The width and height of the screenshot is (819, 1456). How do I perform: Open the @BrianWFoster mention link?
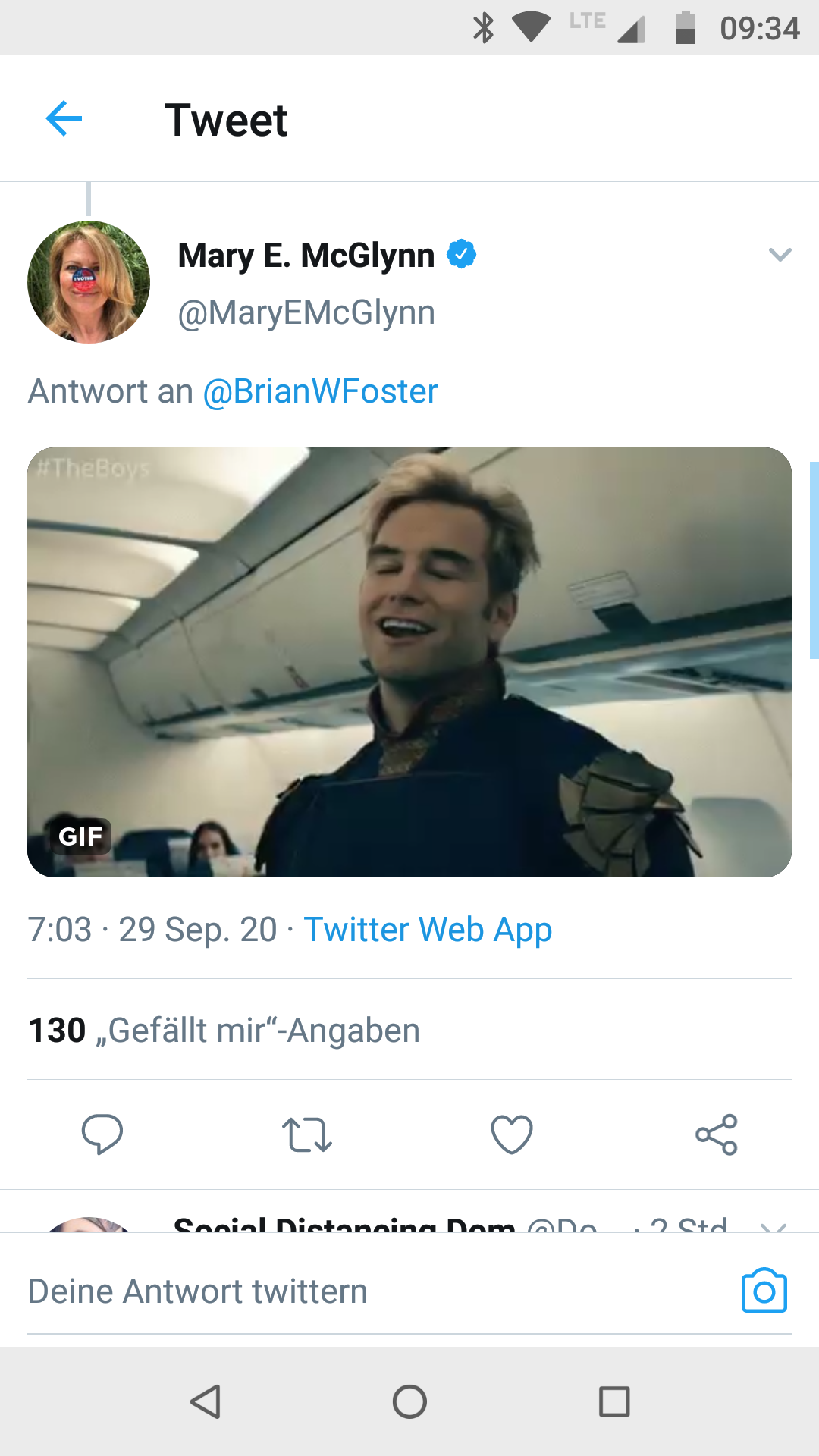(321, 392)
